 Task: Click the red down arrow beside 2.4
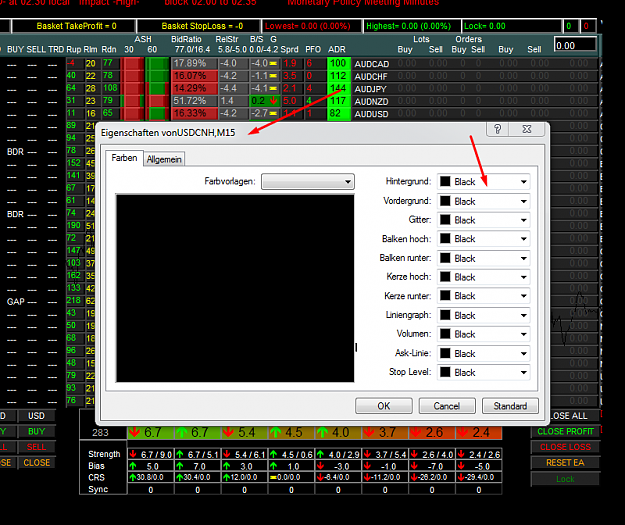click(463, 432)
